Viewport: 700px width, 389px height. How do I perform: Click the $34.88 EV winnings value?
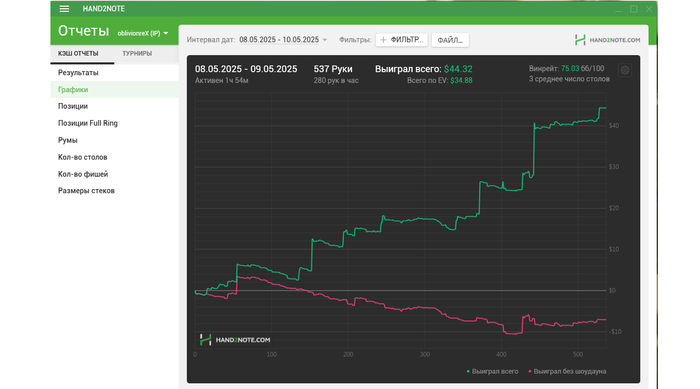point(461,80)
